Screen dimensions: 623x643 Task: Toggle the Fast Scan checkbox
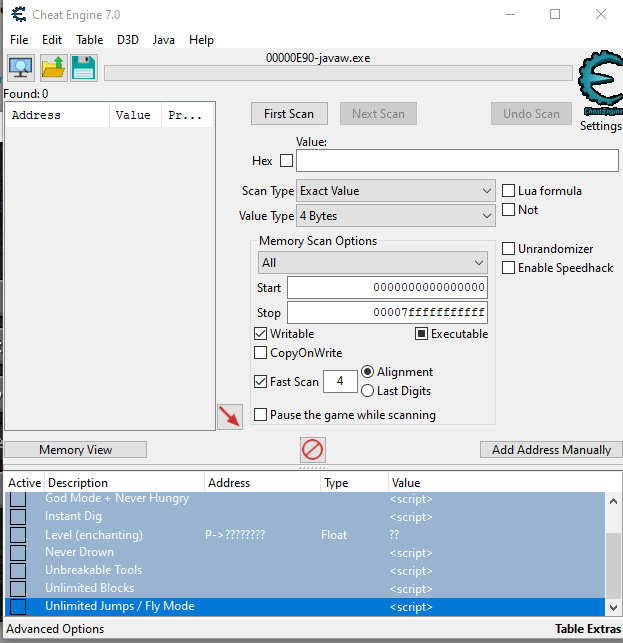pyautogui.click(x=262, y=382)
